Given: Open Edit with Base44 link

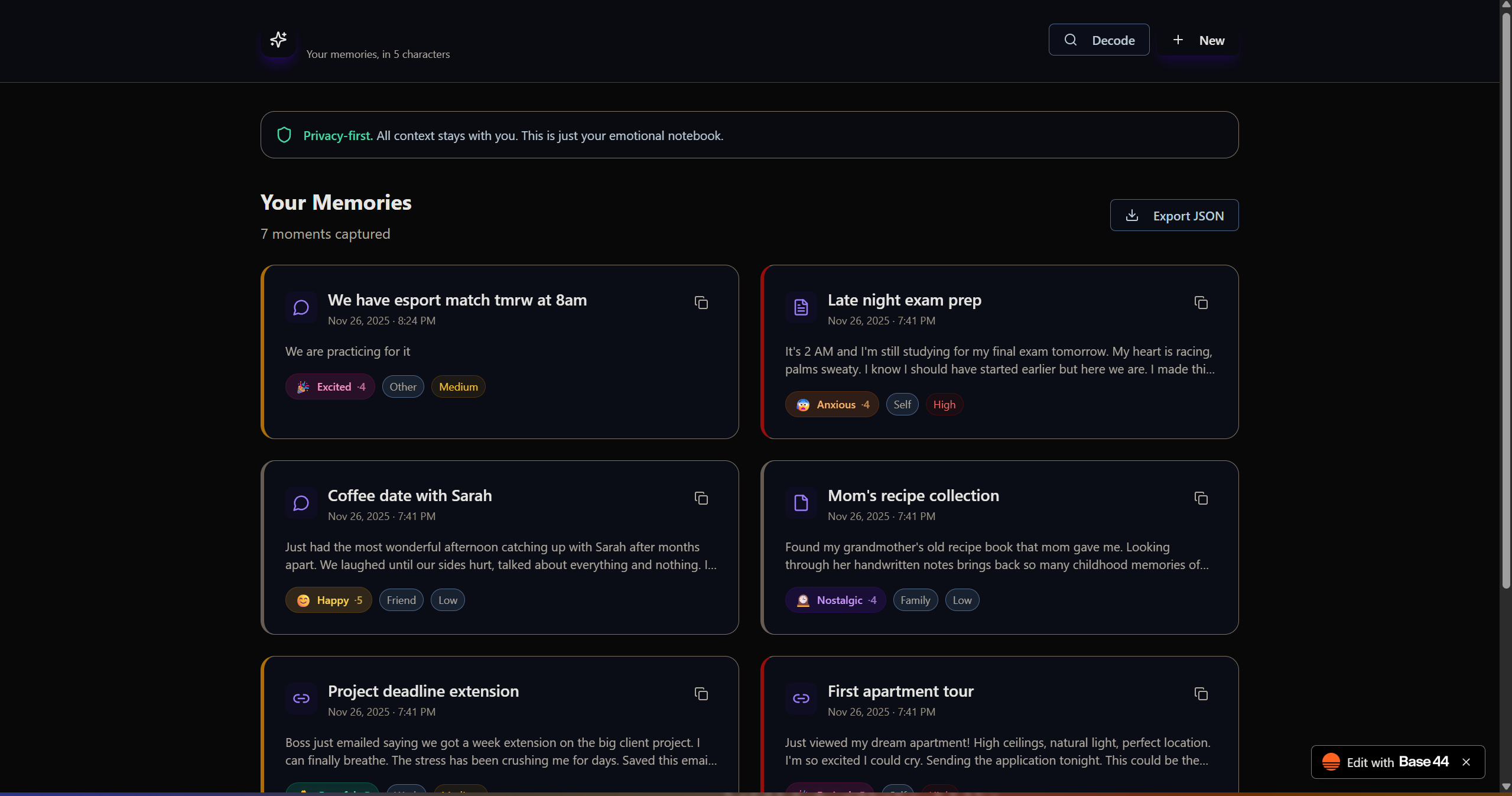Looking at the screenshot, I should point(1386,762).
